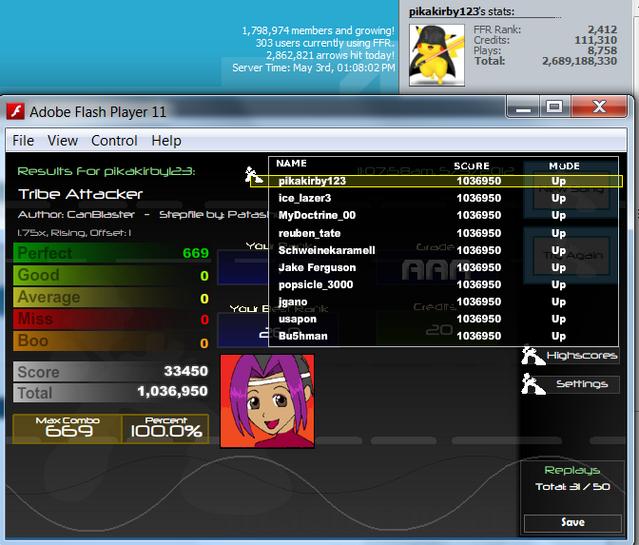
Task: Click the Adobe Flash Player logo icon
Action: pos(15,111)
